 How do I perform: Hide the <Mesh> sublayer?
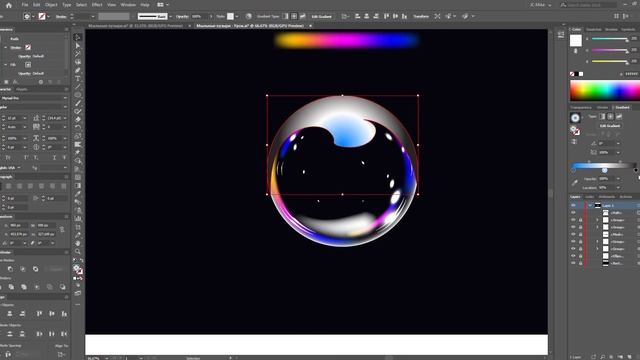pyautogui.click(x=573, y=234)
